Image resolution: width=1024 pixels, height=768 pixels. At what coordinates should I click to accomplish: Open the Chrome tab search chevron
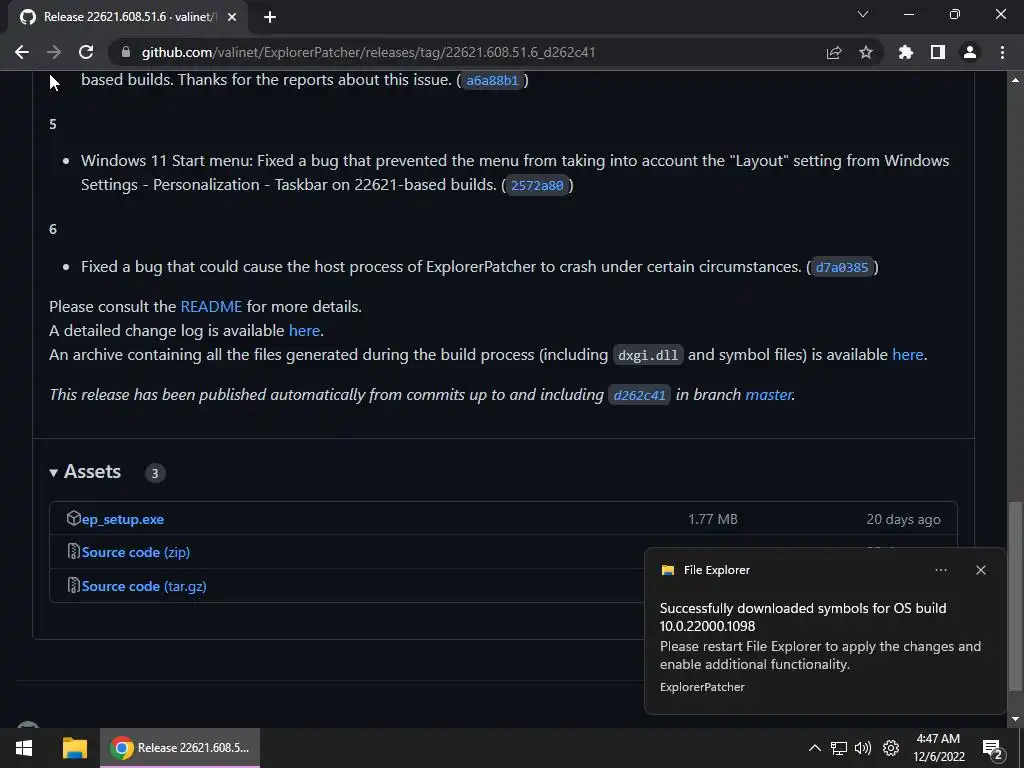[x=863, y=14]
